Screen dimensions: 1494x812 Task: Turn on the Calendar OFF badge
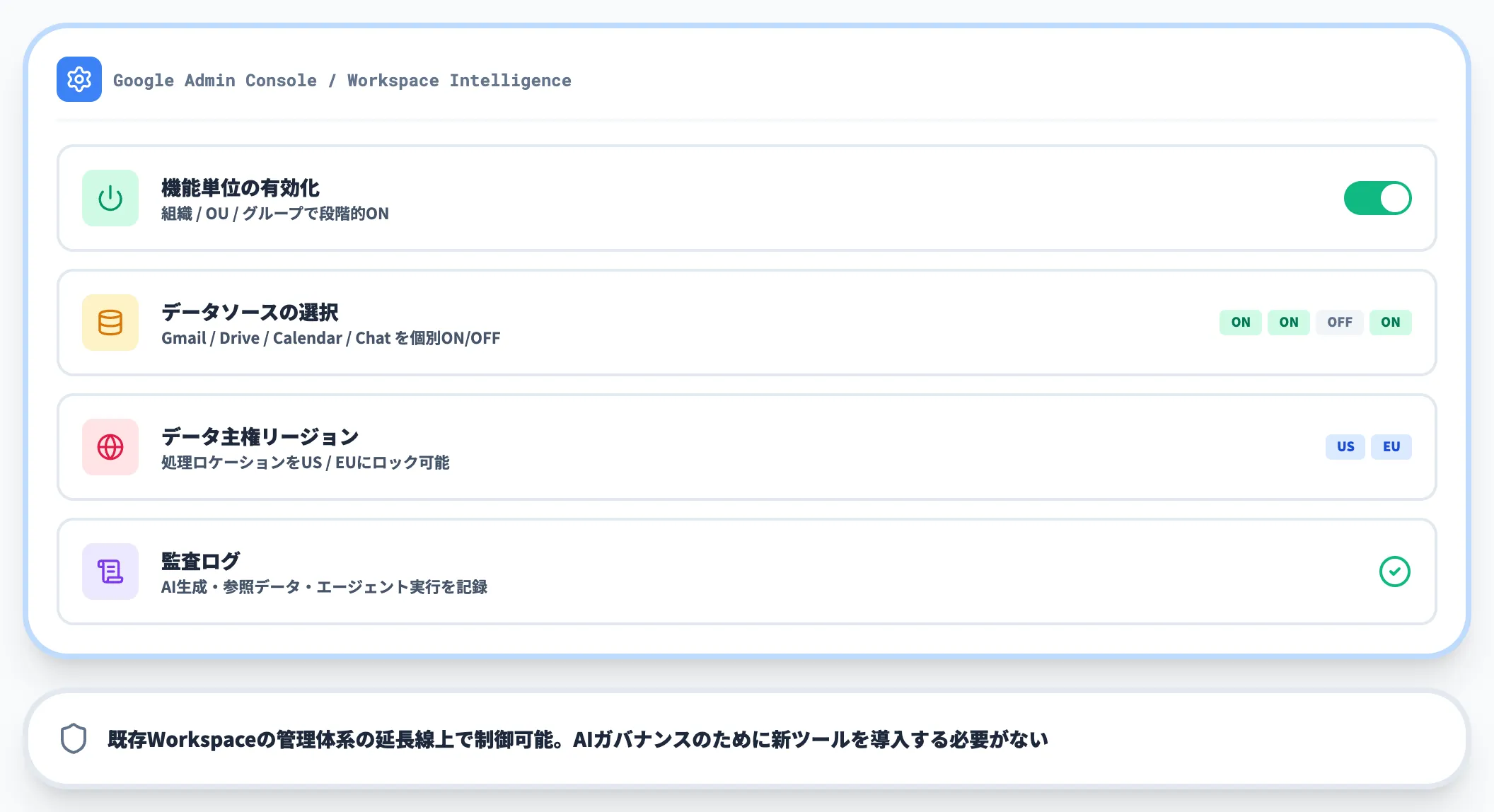tap(1339, 322)
